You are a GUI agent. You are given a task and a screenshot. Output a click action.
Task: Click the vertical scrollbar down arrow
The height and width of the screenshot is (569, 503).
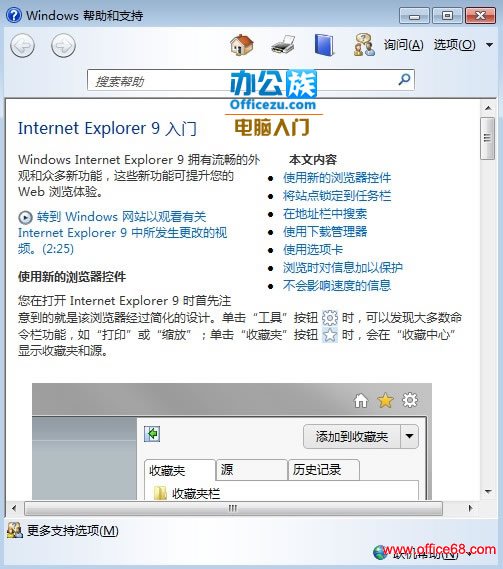pos(488,492)
